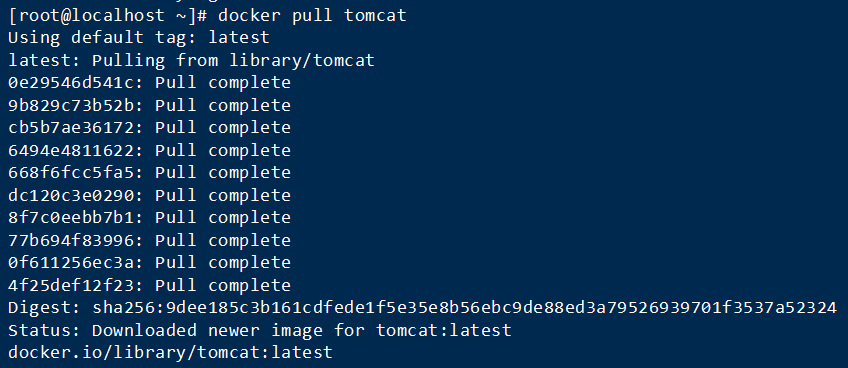
Task: Click the 'Downloaded newer image' status line
Action: pyautogui.click(x=260, y=330)
